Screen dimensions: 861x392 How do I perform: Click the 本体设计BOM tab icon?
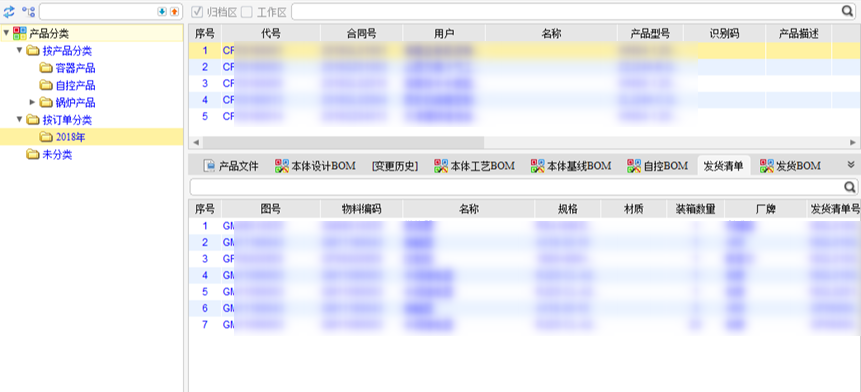tap(282, 166)
